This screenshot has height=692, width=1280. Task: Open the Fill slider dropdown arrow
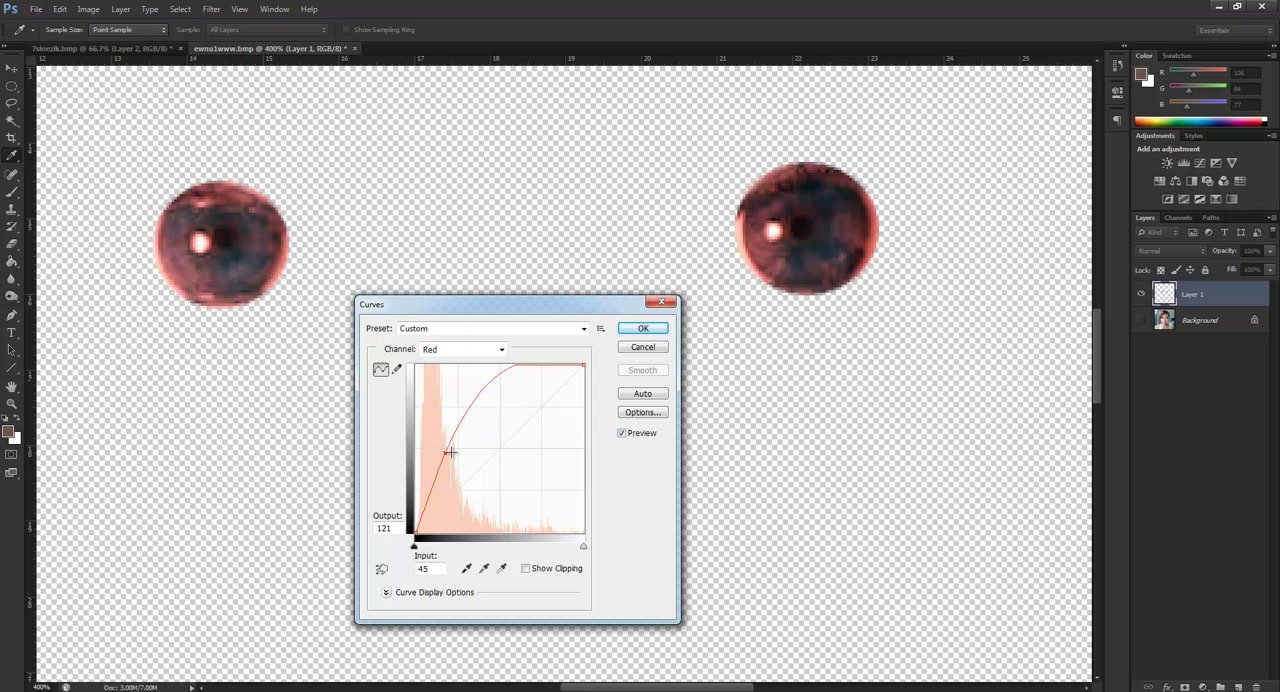coord(1270,270)
